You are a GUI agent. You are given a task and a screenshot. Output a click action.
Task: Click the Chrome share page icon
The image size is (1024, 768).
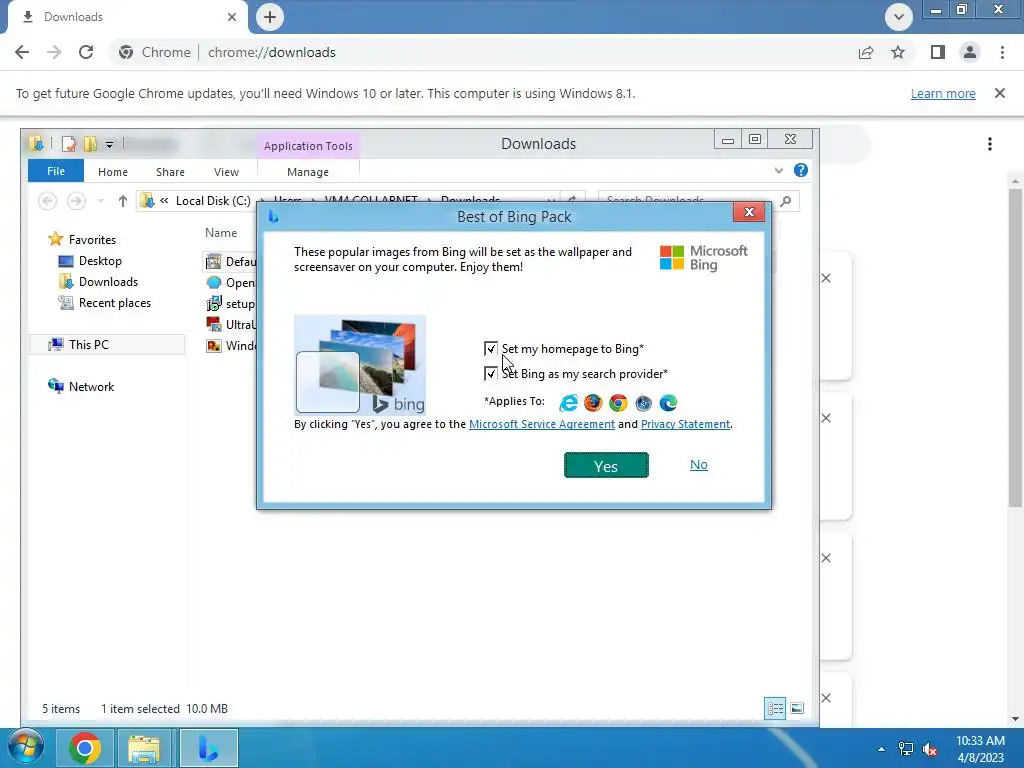[x=866, y=52]
